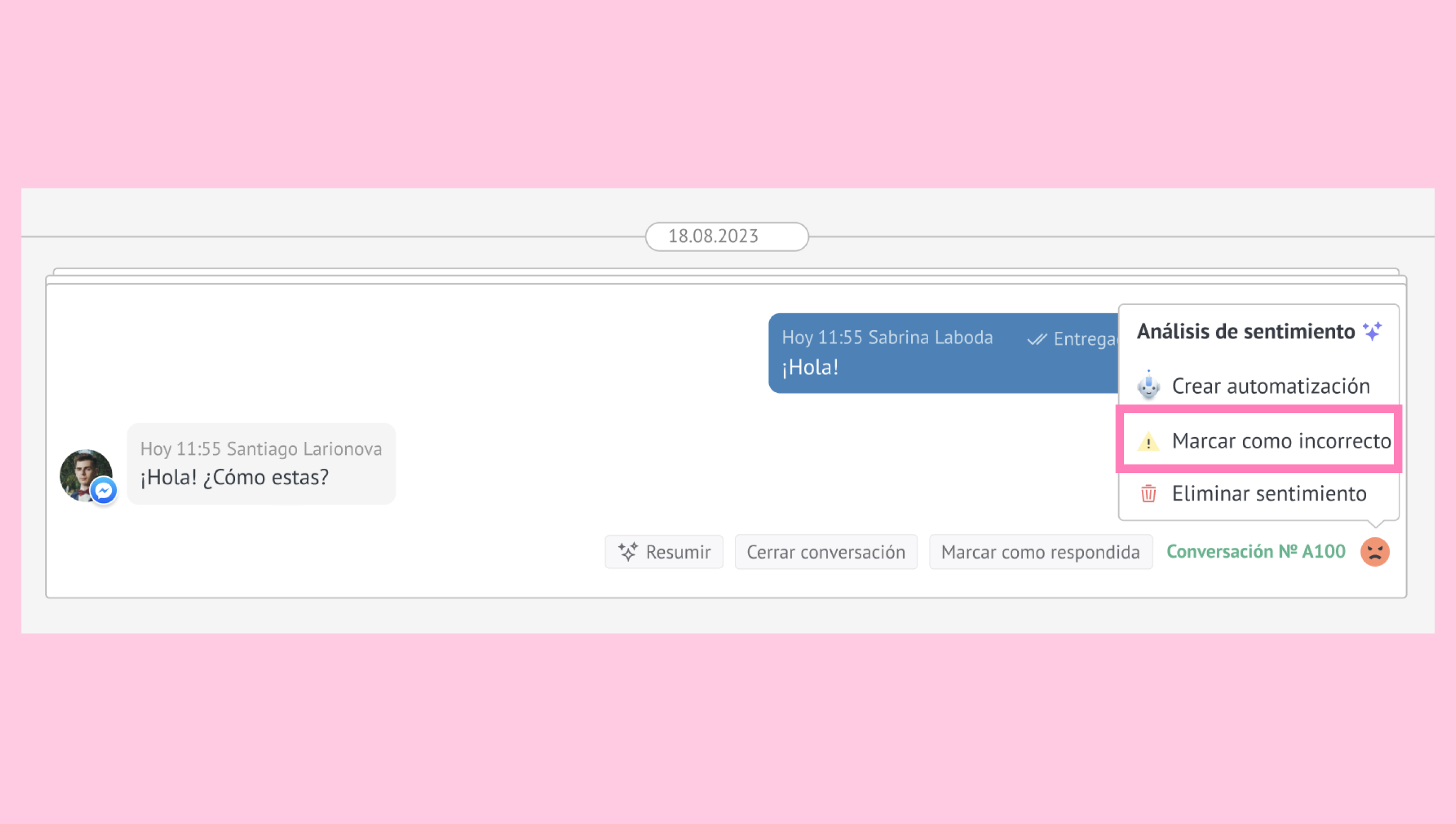This screenshot has height=824, width=1456.
Task: Click the Messenger badge on the avatar
Action: tap(104, 491)
